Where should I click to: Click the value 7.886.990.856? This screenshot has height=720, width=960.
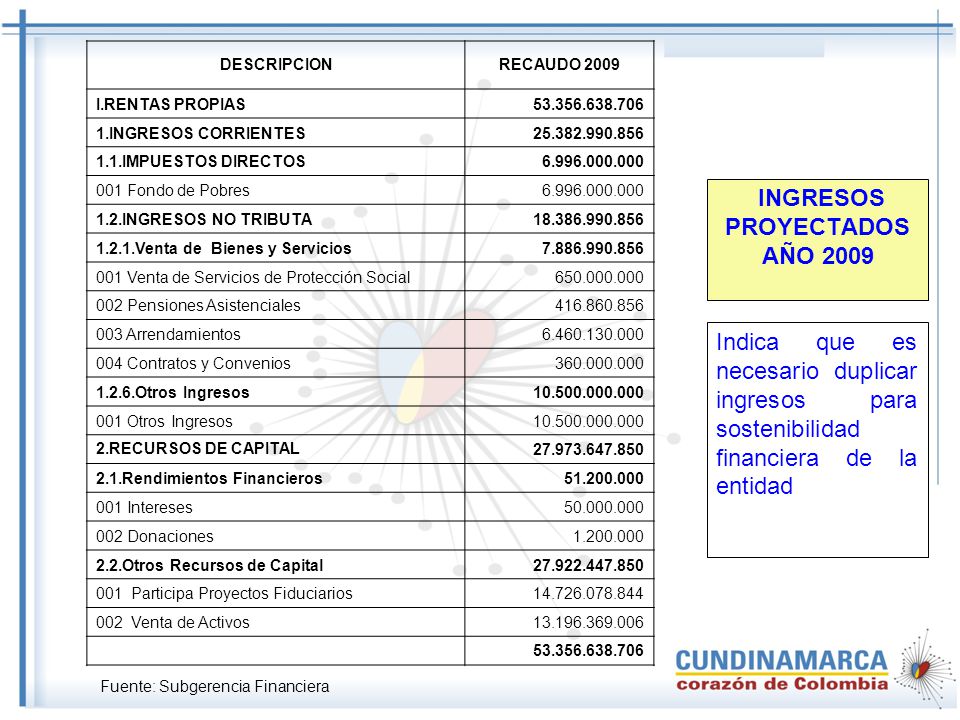[x=592, y=248]
